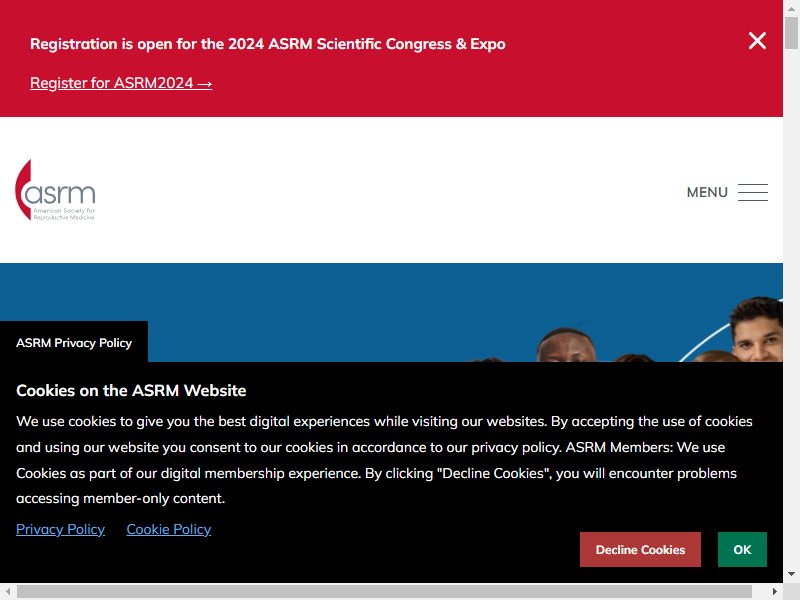The image size is (800, 600).
Task: Click the "Cookies on the ASRM Website" heading
Action: click(x=131, y=390)
